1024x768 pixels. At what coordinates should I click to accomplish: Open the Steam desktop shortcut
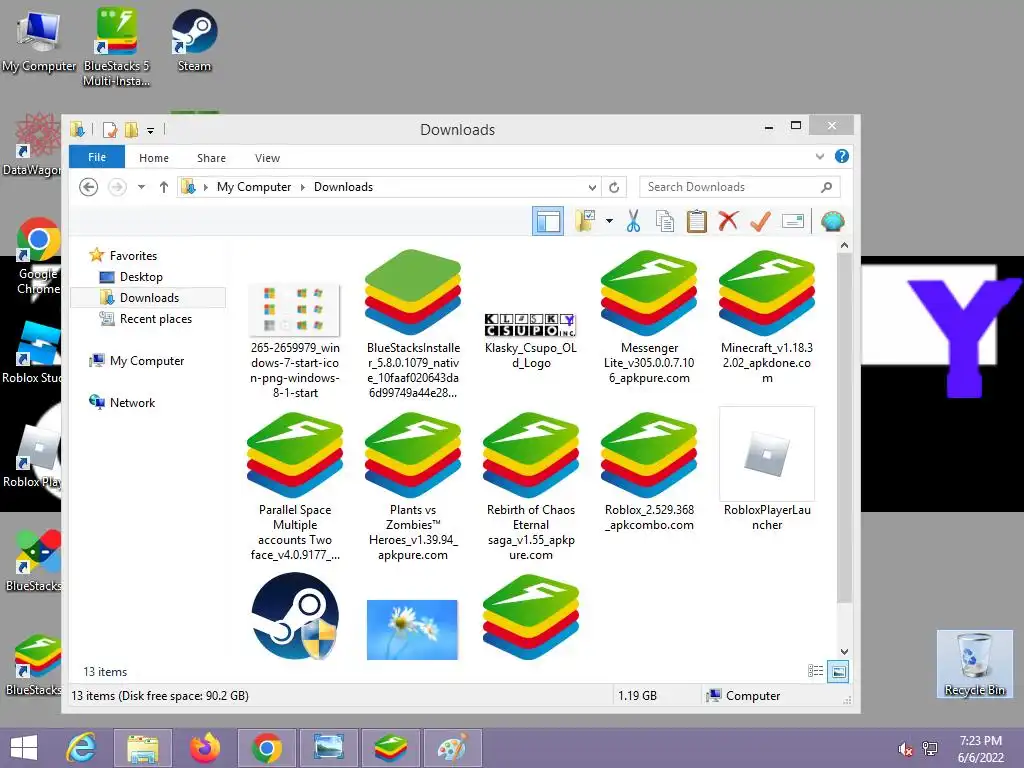(x=194, y=40)
